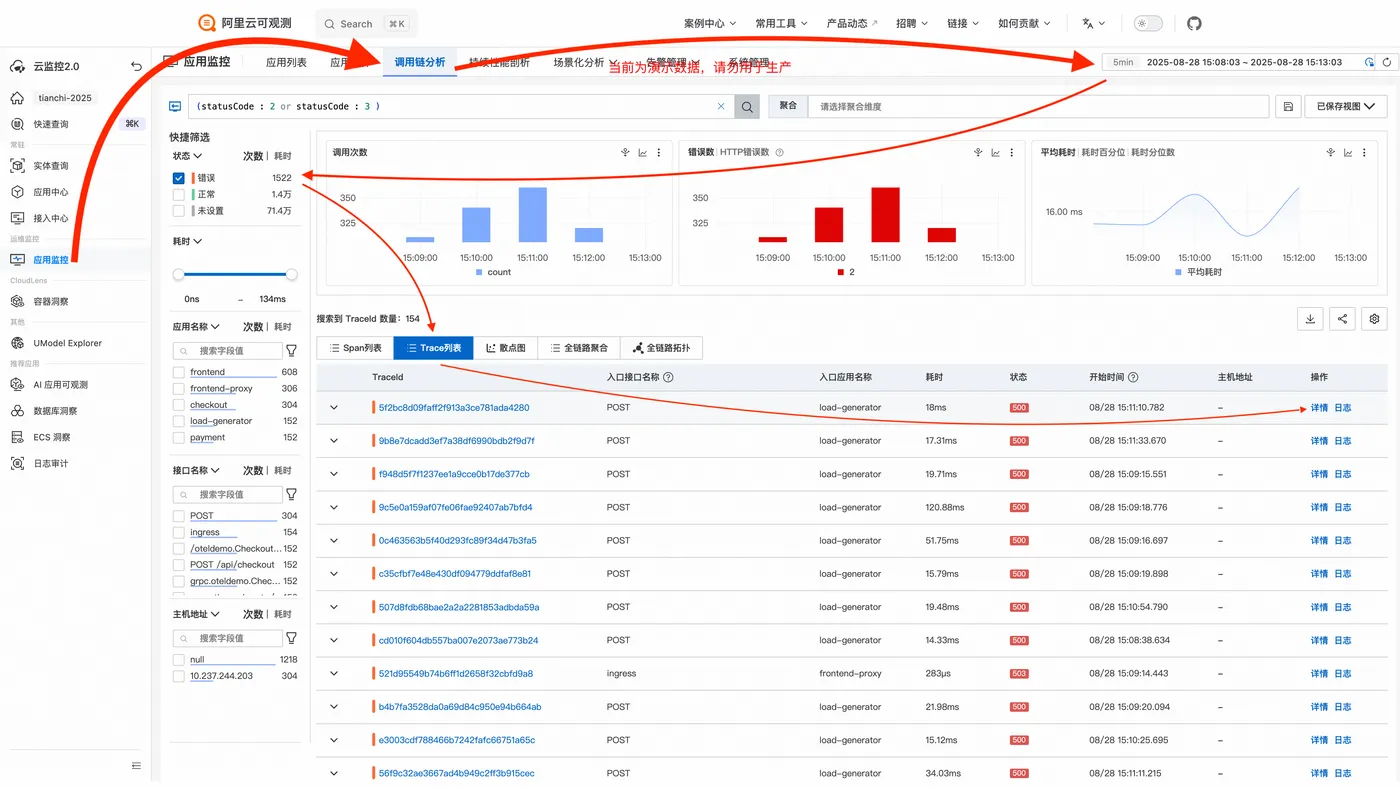Open the trace table settings gear

[x=1375, y=319]
